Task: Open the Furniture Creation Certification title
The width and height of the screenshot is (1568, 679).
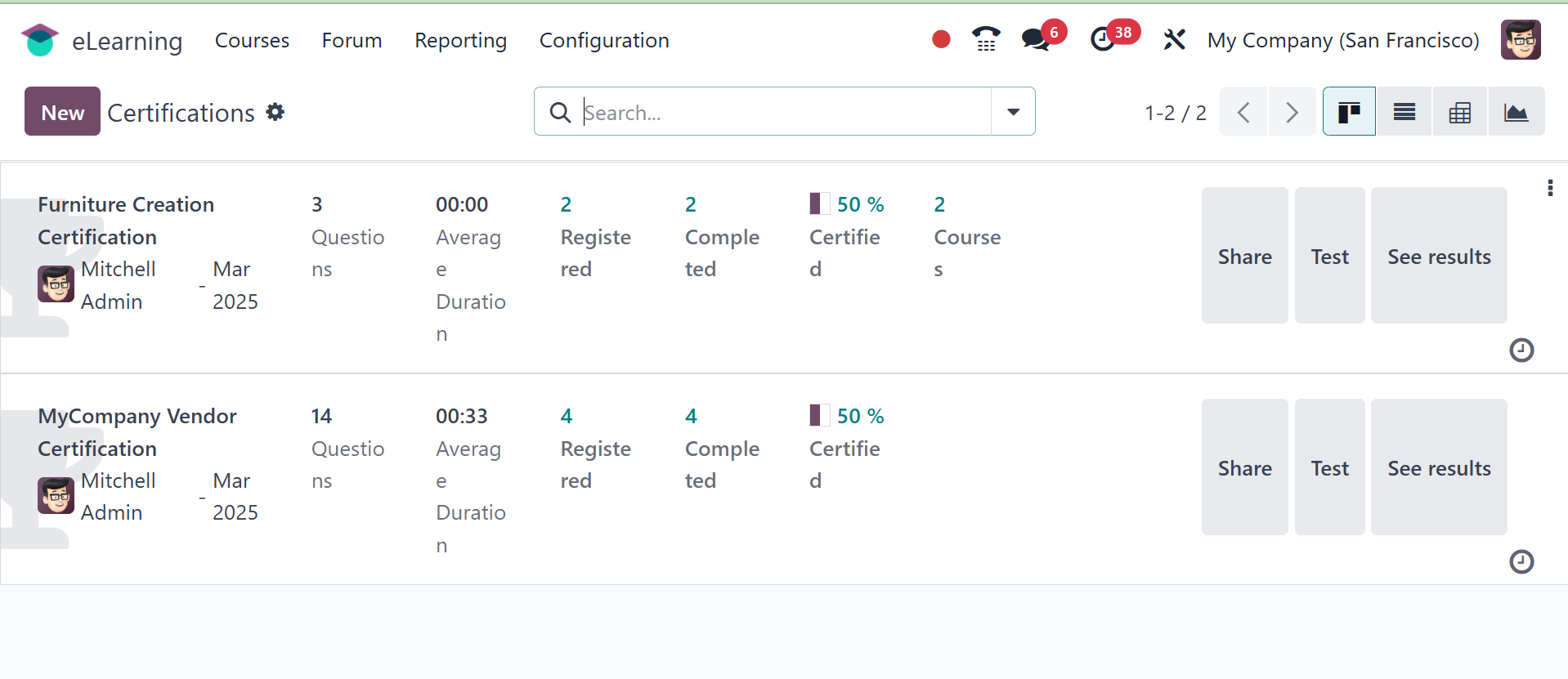Action: (x=126, y=221)
